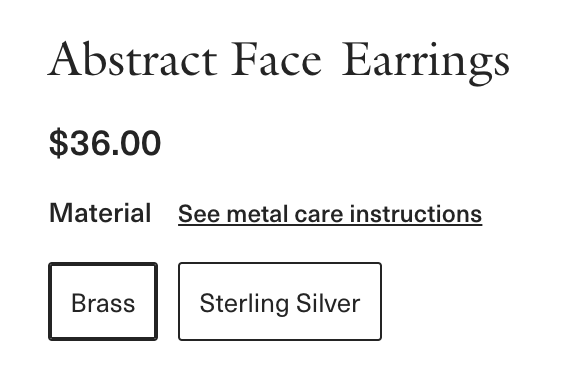576x388 pixels.
Task: Click the Material label
Action: coord(100,213)
